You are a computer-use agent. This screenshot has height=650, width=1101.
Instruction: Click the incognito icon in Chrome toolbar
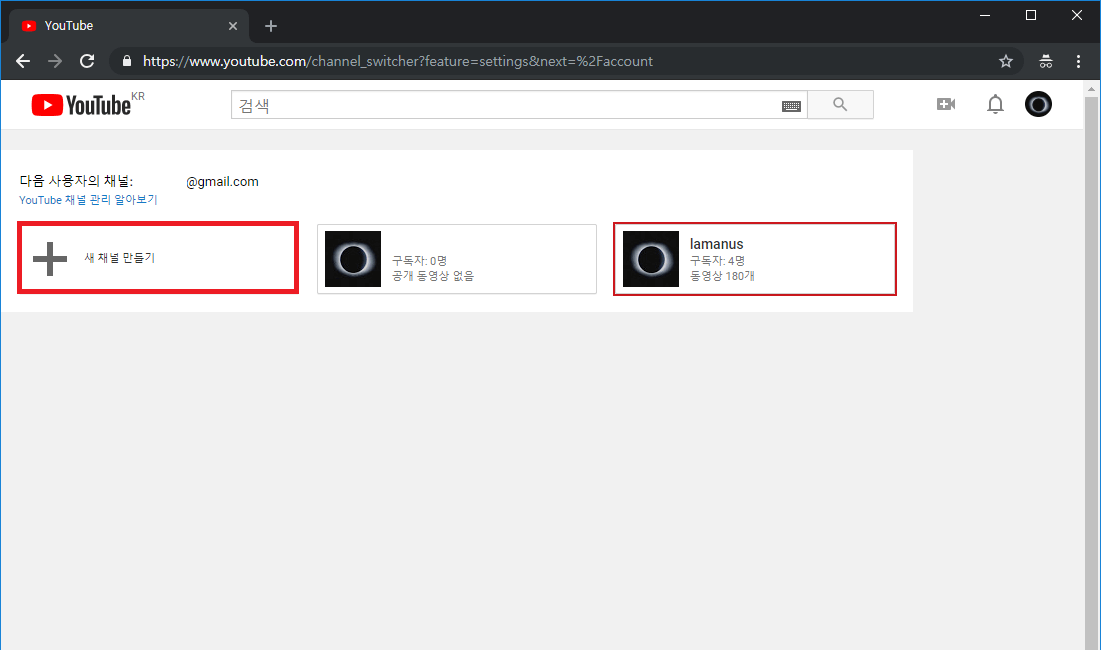tap(1046, 61)
